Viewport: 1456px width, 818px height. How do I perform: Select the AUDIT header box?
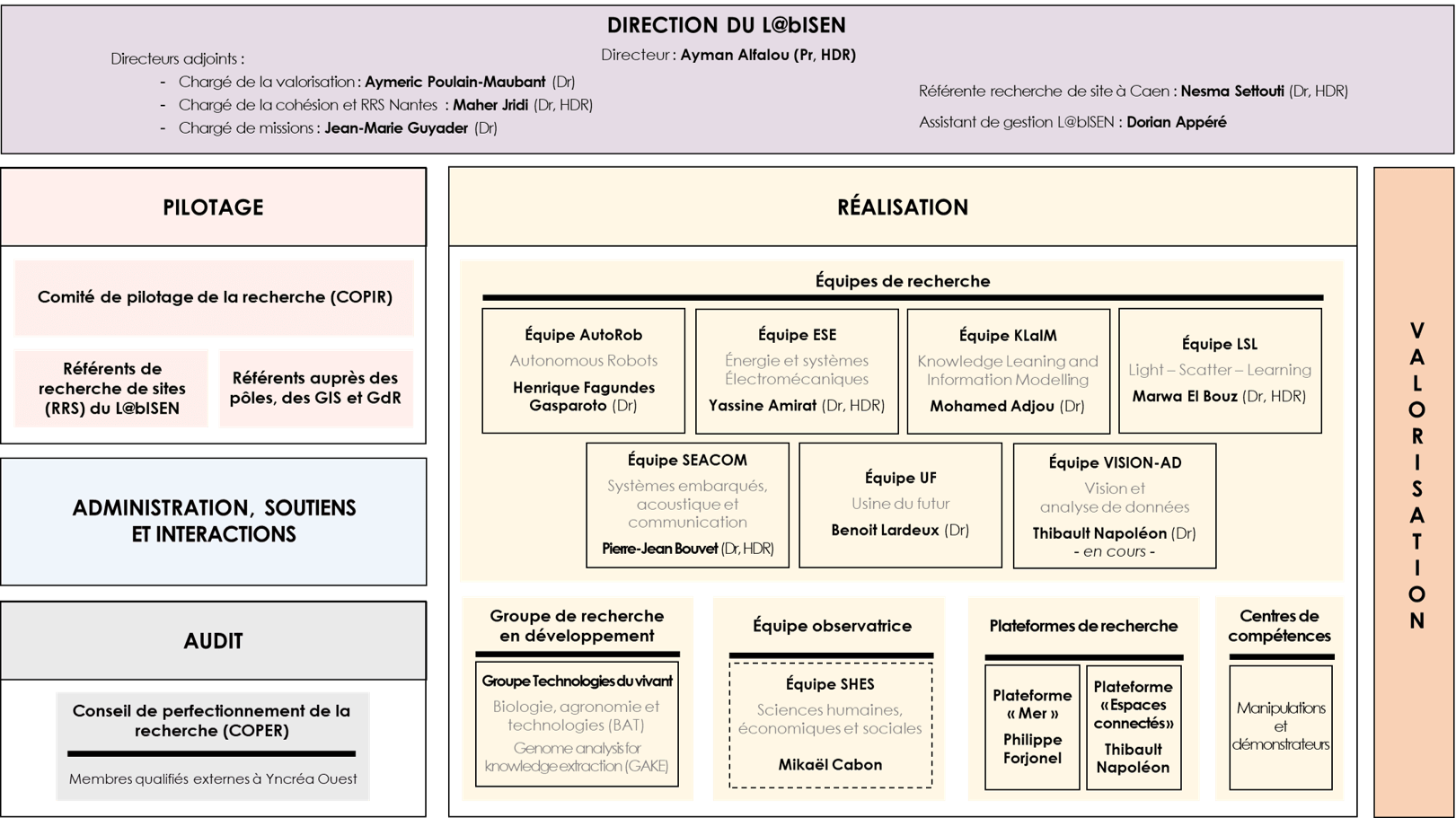pyautogui.click(x=213, y=641)
